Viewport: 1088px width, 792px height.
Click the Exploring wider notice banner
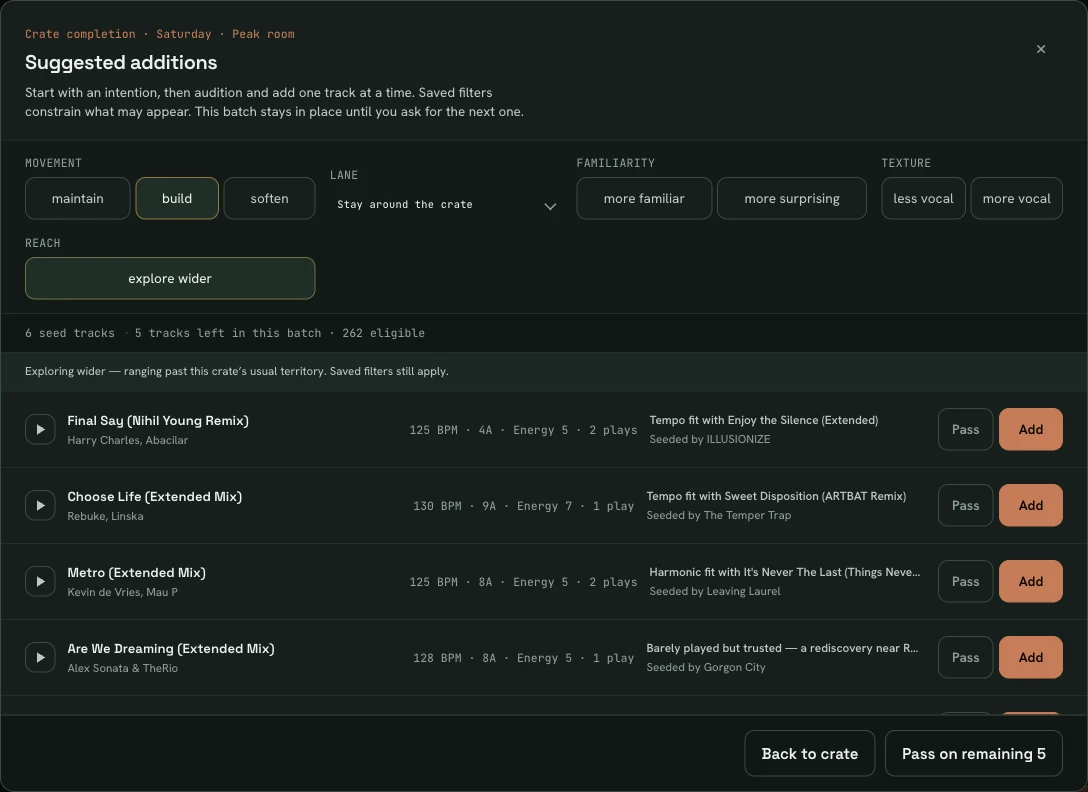click(544, 371)
